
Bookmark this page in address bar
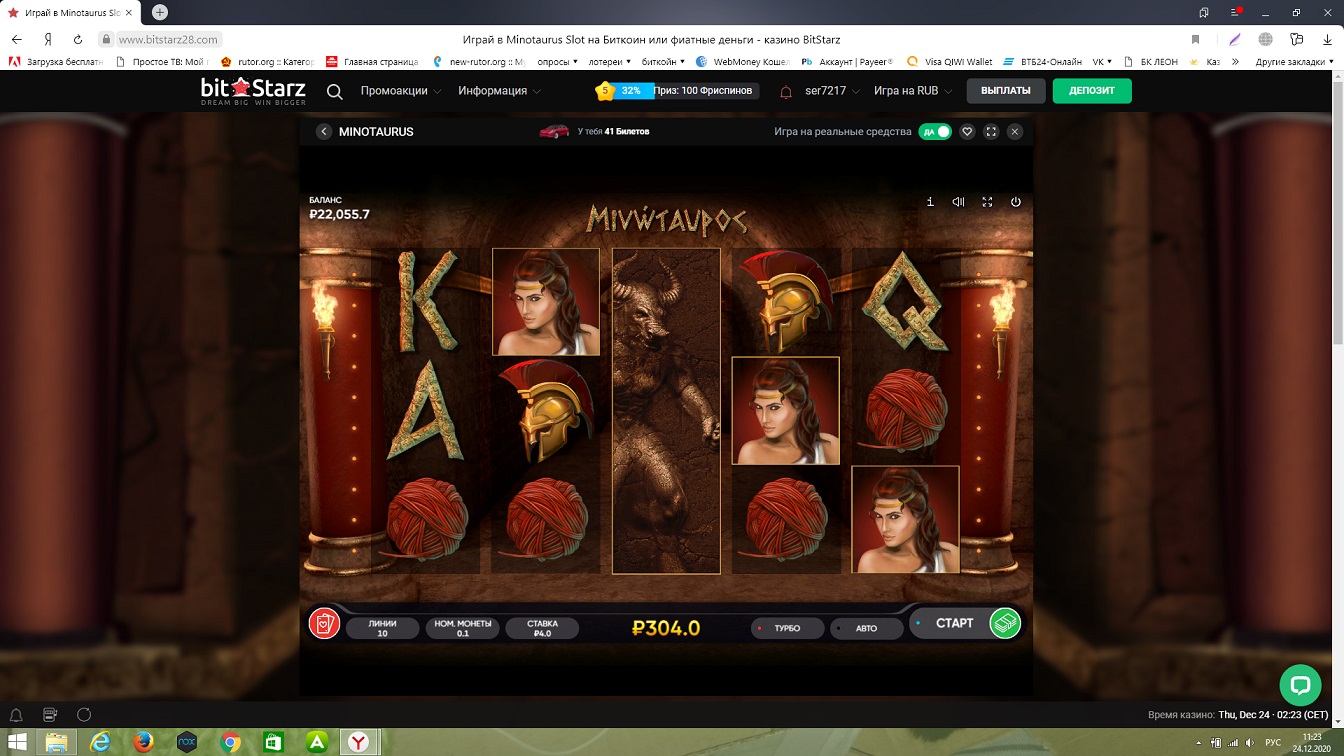point(1195,40)
